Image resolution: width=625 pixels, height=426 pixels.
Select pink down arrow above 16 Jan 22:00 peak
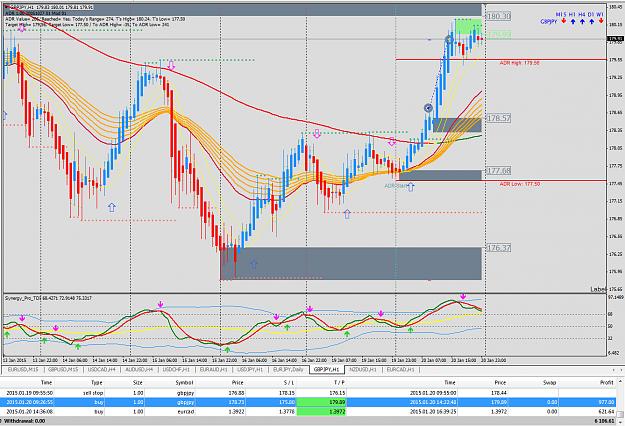pyautogui.click(x=317, y=133)
